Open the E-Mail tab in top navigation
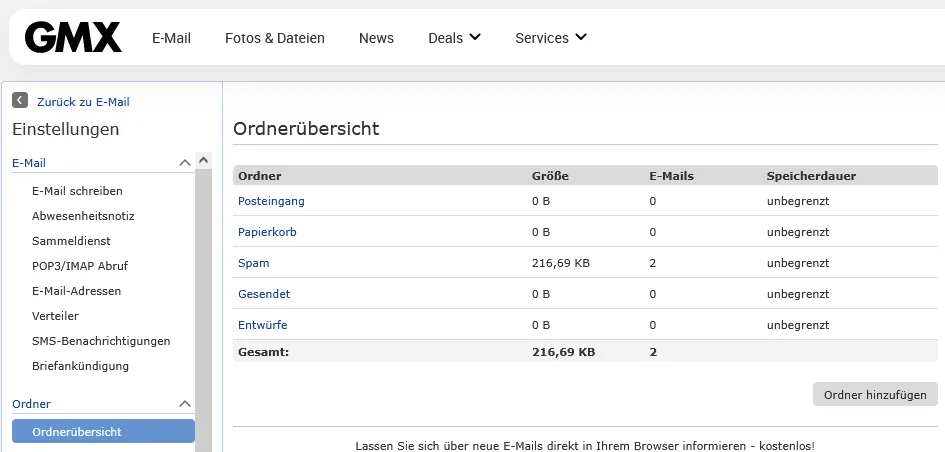The height and width of the screenshot is (452, 945). point(171,38)
